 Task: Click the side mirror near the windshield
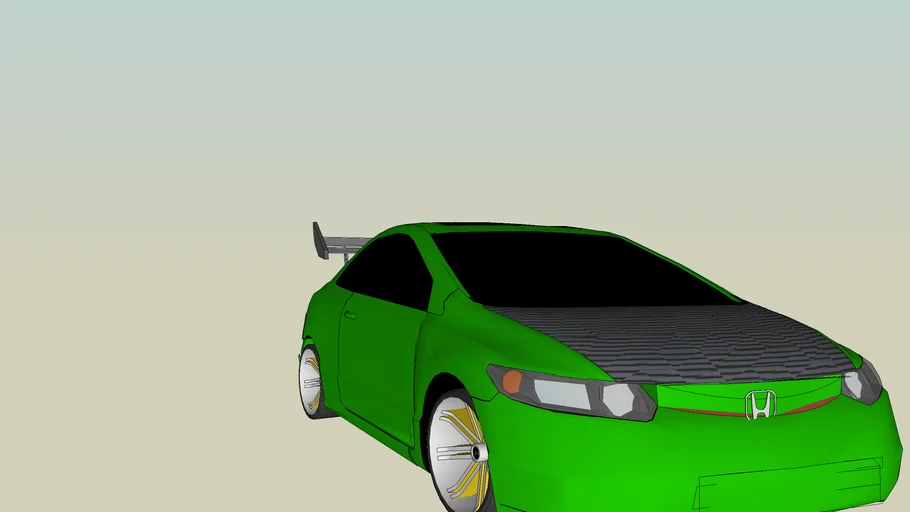click(447, 301)
